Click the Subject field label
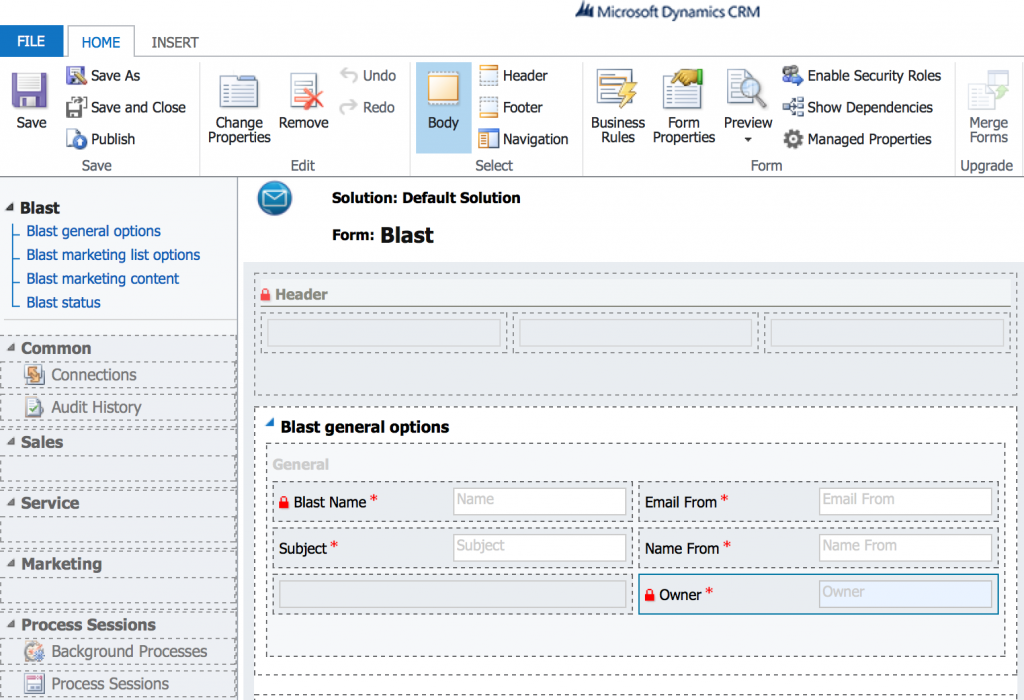The width and height of the screenshot is (1024, 700). point(302,549)
